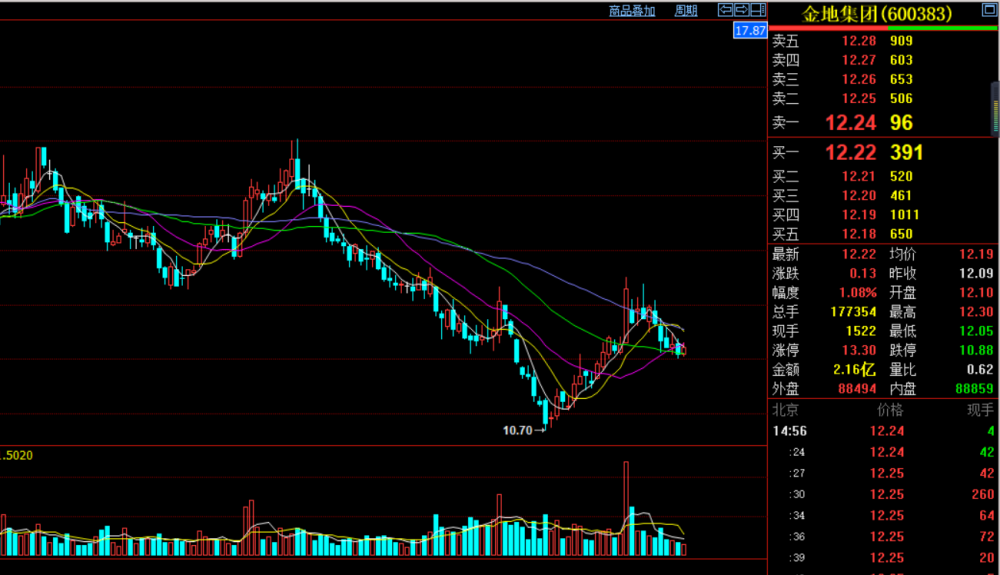
Task: Click the 昨收 value 12.09
Action: (976, 273)
